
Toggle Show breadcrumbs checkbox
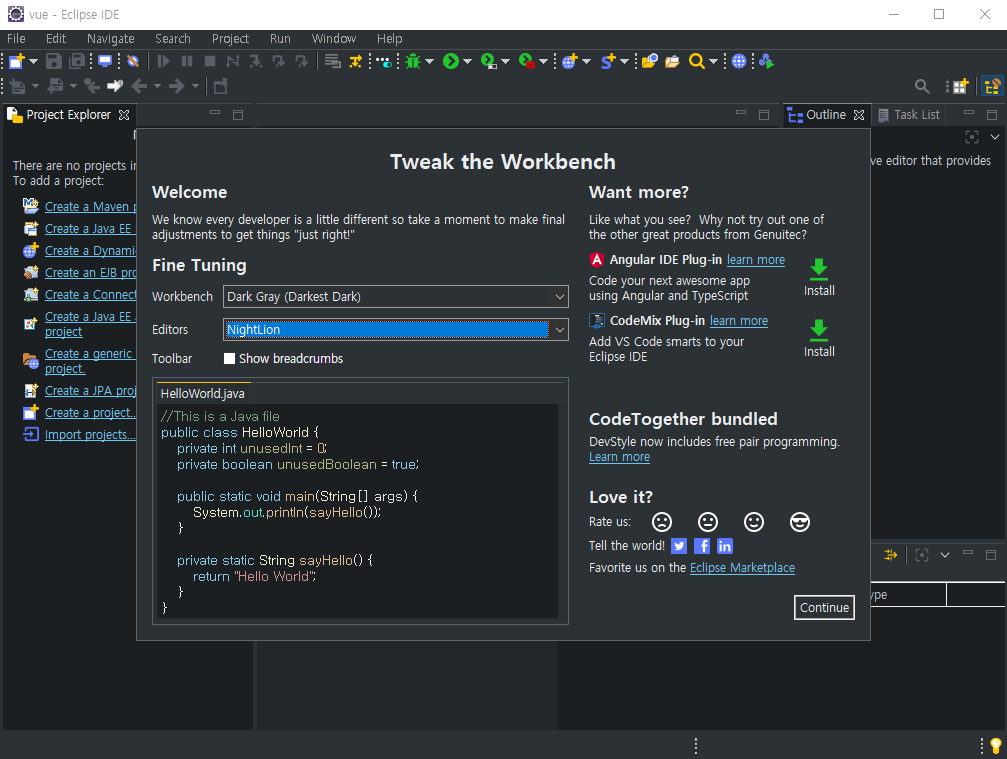click(229, 358)
